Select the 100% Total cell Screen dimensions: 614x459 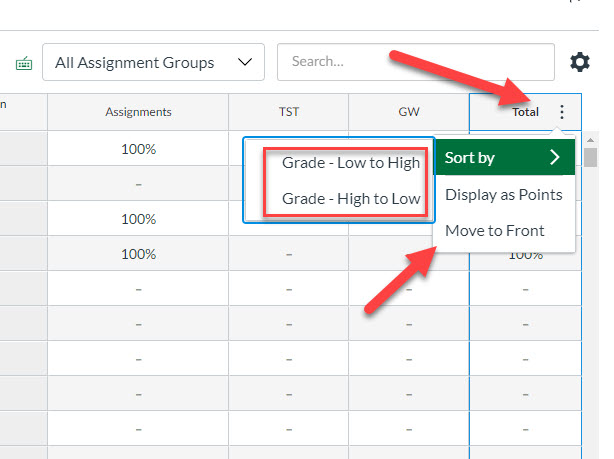point(525,255)
